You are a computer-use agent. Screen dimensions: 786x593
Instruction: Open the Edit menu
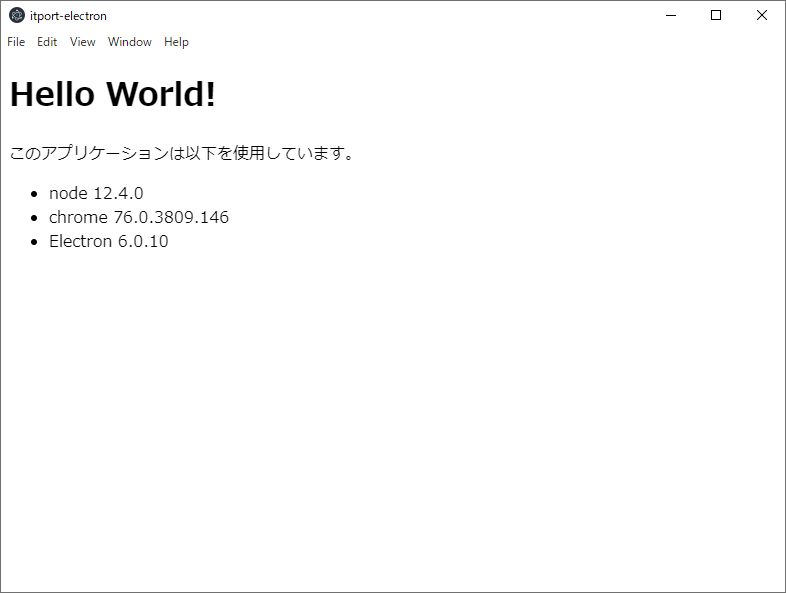(47, 42)
